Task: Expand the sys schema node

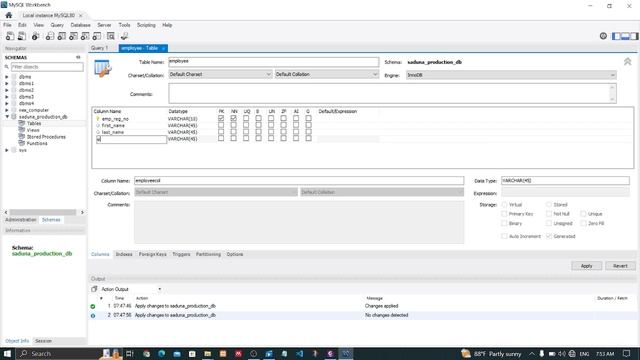Action: tap(7, 150)
